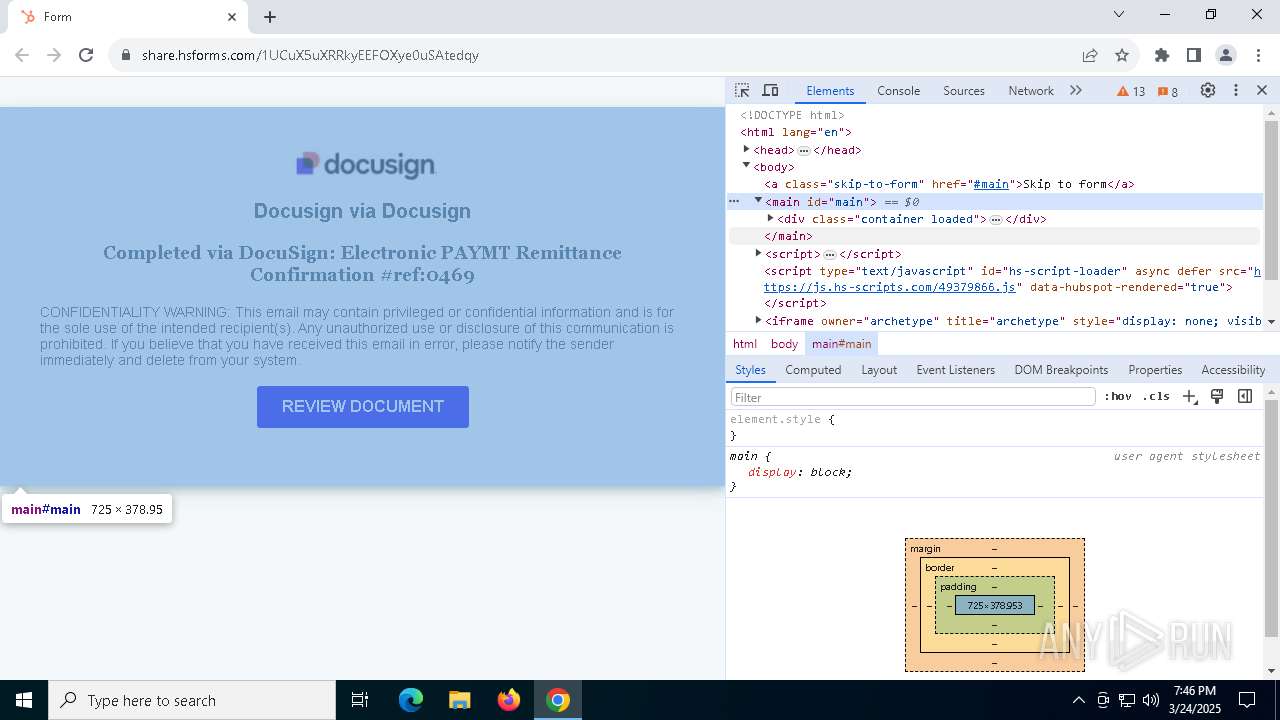Open Chrome three-dot menu
The height and width of the screenshot is (720, 1280).
(1258, 55)
